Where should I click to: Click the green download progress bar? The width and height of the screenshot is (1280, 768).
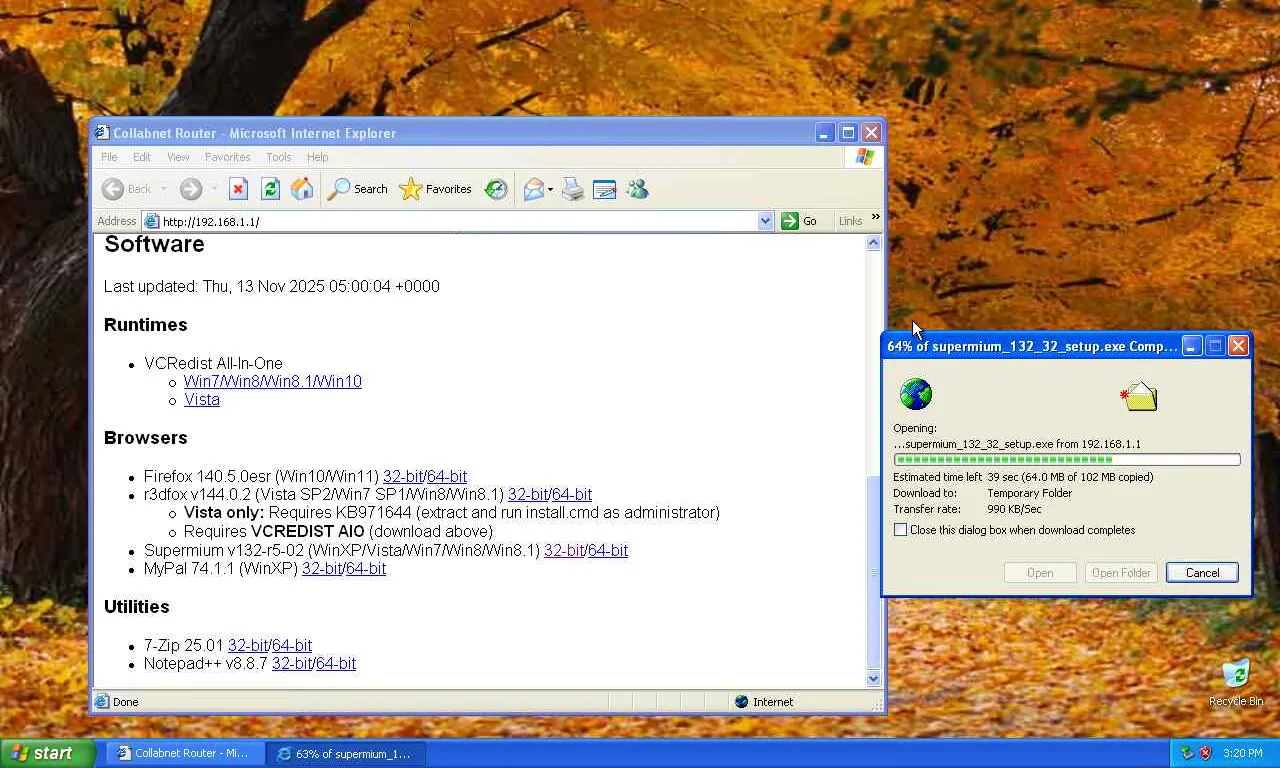tap(1067, 460)
